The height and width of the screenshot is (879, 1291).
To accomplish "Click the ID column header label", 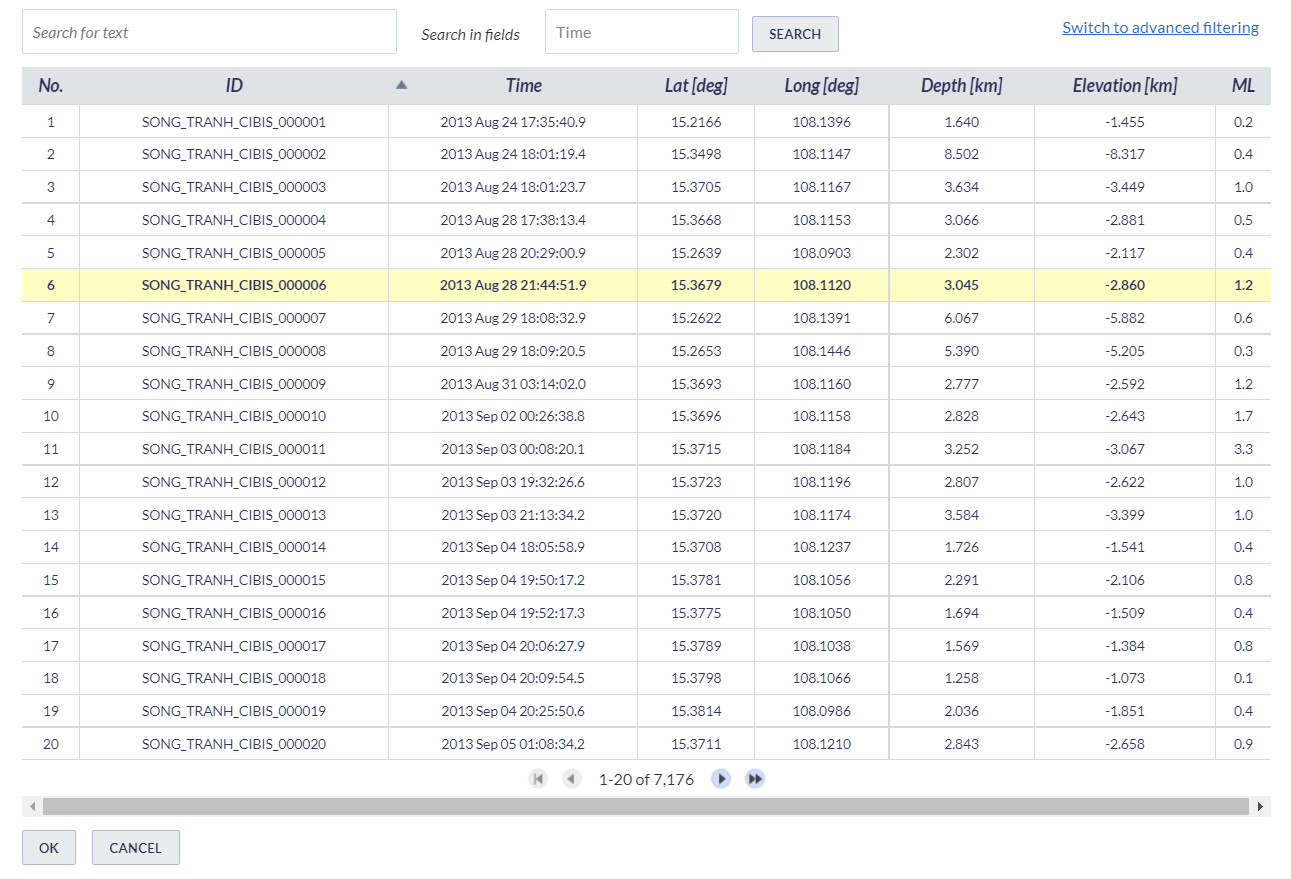I will tap(234, 86).
